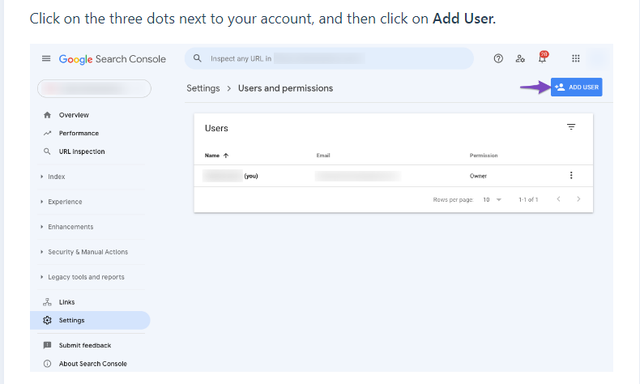Click the Inspect any URL field
Image resolution: width=640 pixels, height=384 pixels.
pos(329,58)
